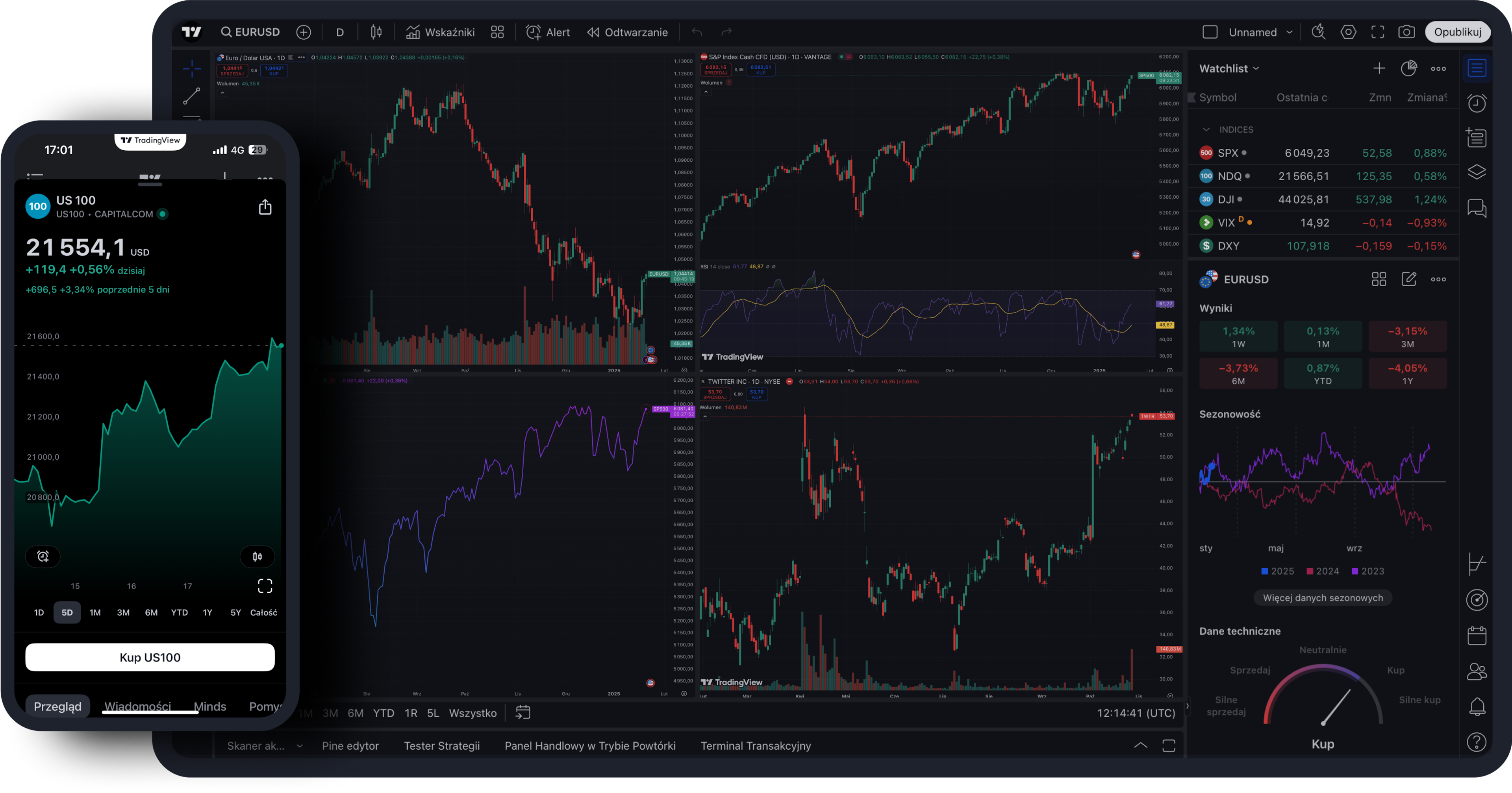Open chart settings with the gear icon

tap(1348, 31)
